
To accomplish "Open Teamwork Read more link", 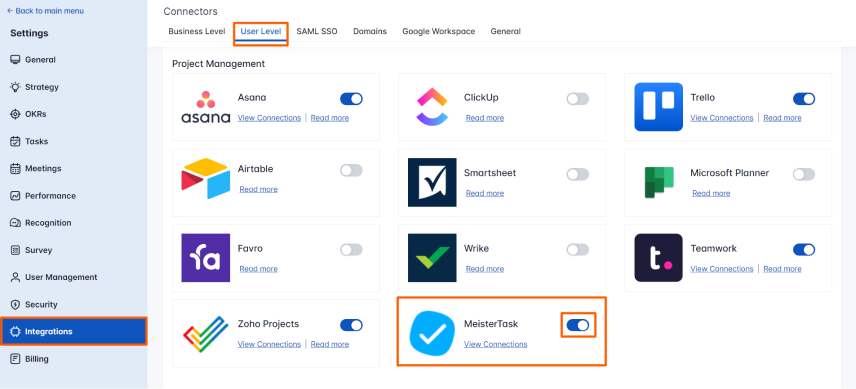I will coord(782,269).
